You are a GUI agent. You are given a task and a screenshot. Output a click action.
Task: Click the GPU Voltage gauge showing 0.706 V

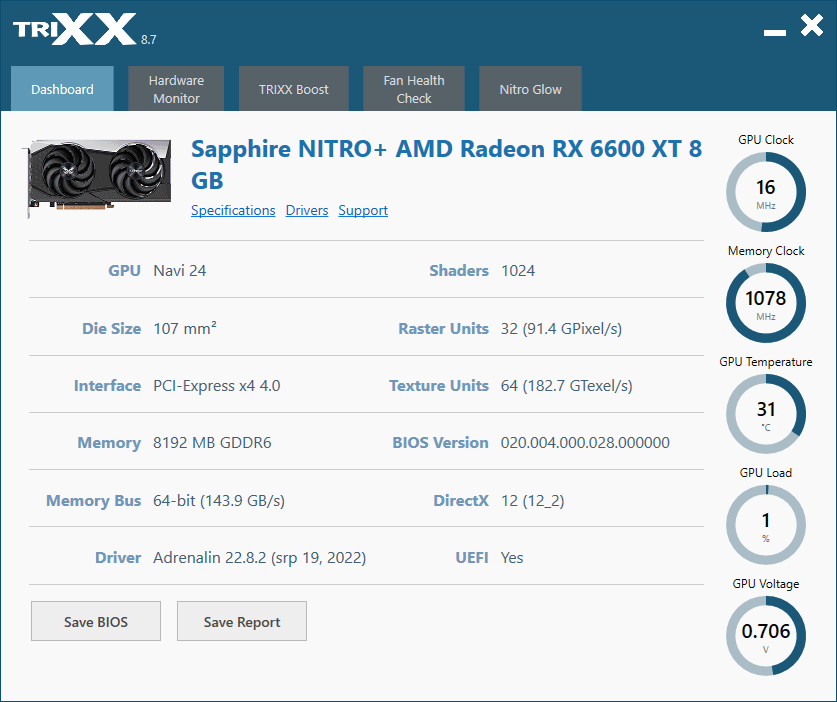pos(766,636)
